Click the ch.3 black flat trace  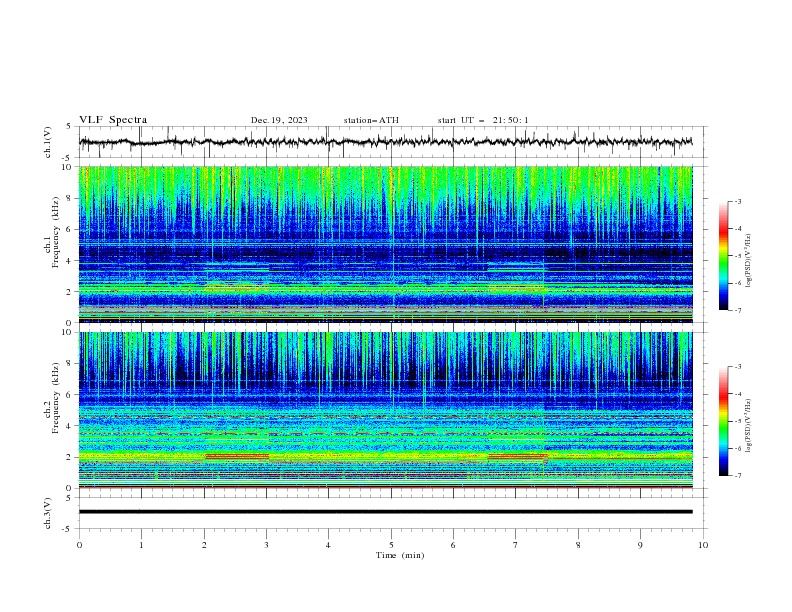click(x=385, y=512)
